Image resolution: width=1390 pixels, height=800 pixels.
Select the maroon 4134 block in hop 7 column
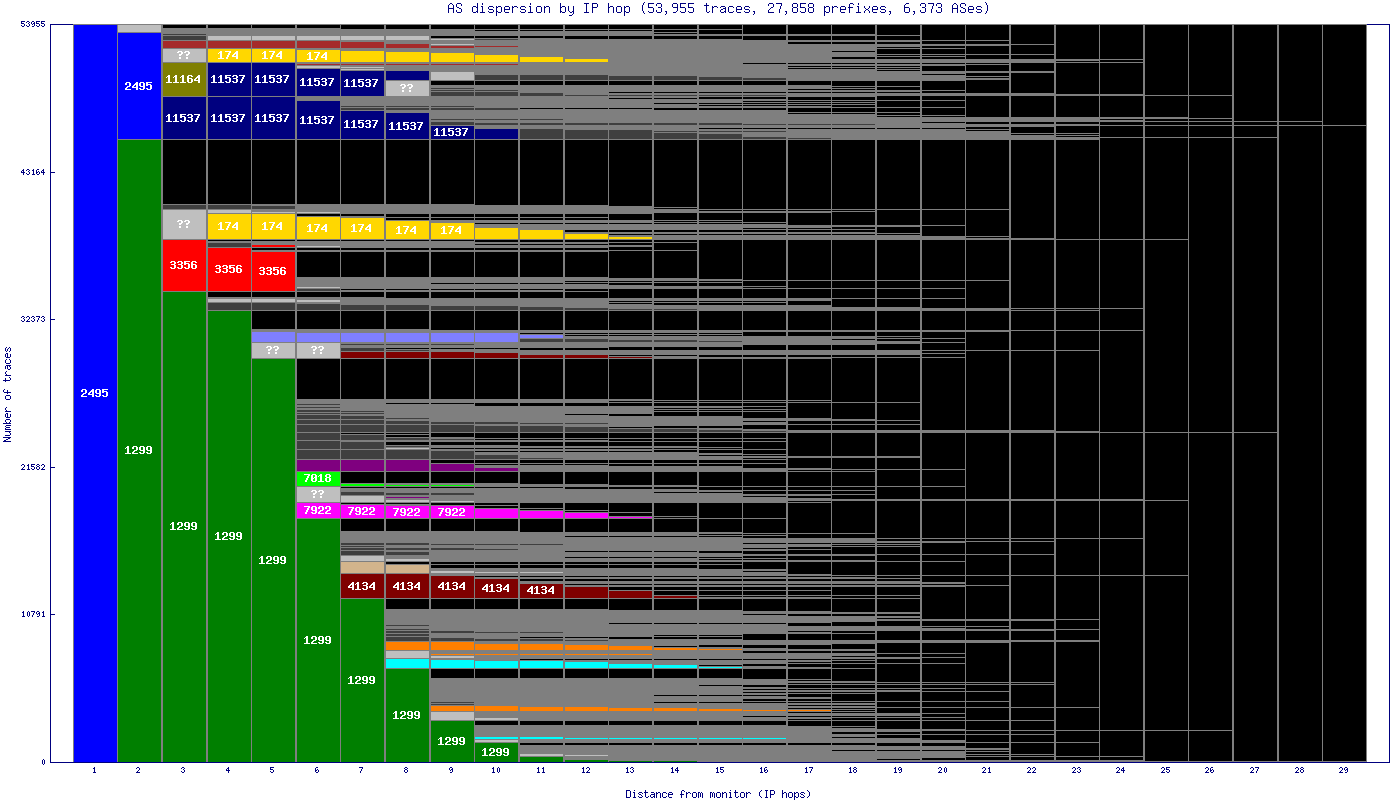[x=362, y=586]
